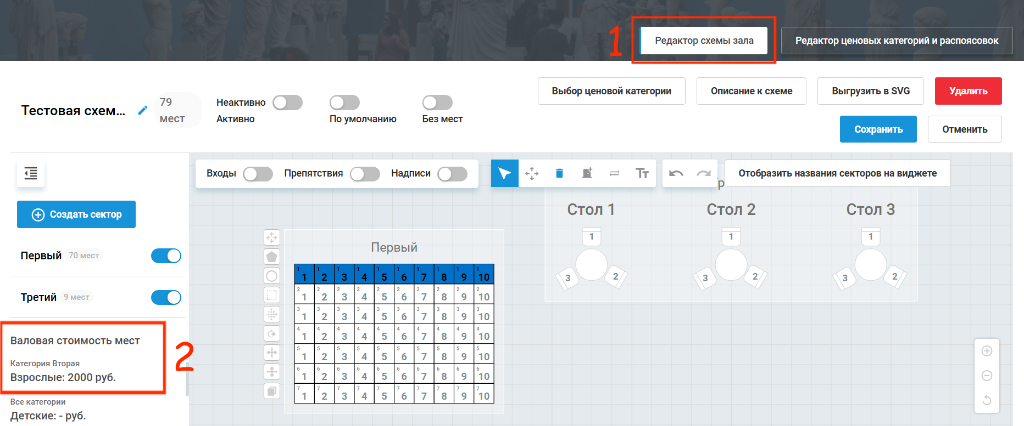Click the Создать сектор button
This screenshot has height=426, width=1024.
coord(76,214)
